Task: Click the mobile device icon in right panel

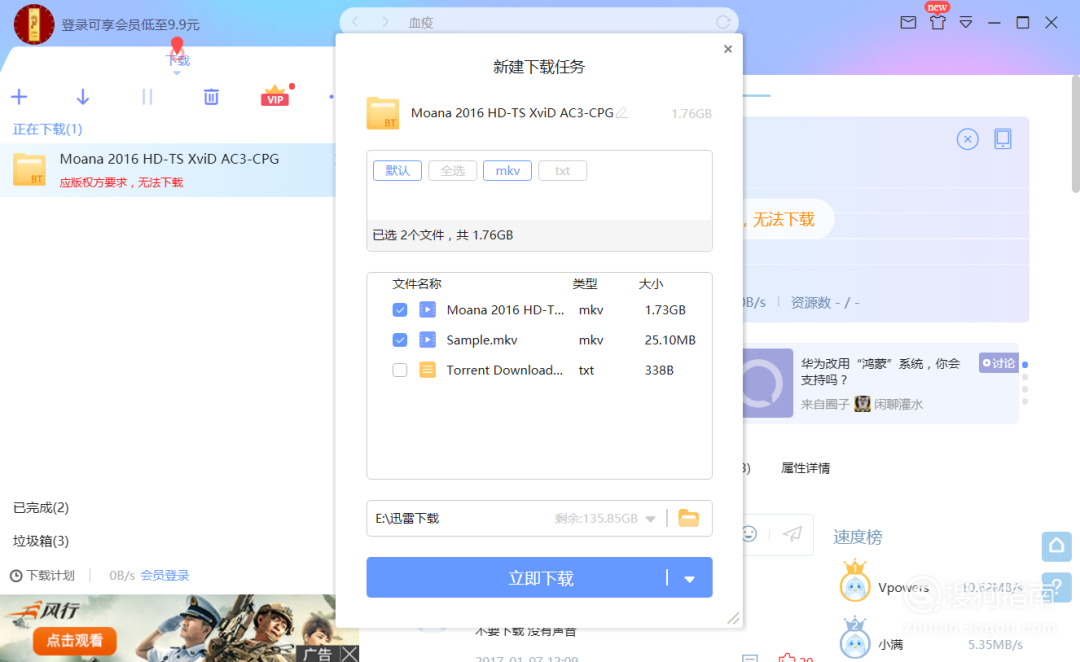Action: tap(1003, 139)
